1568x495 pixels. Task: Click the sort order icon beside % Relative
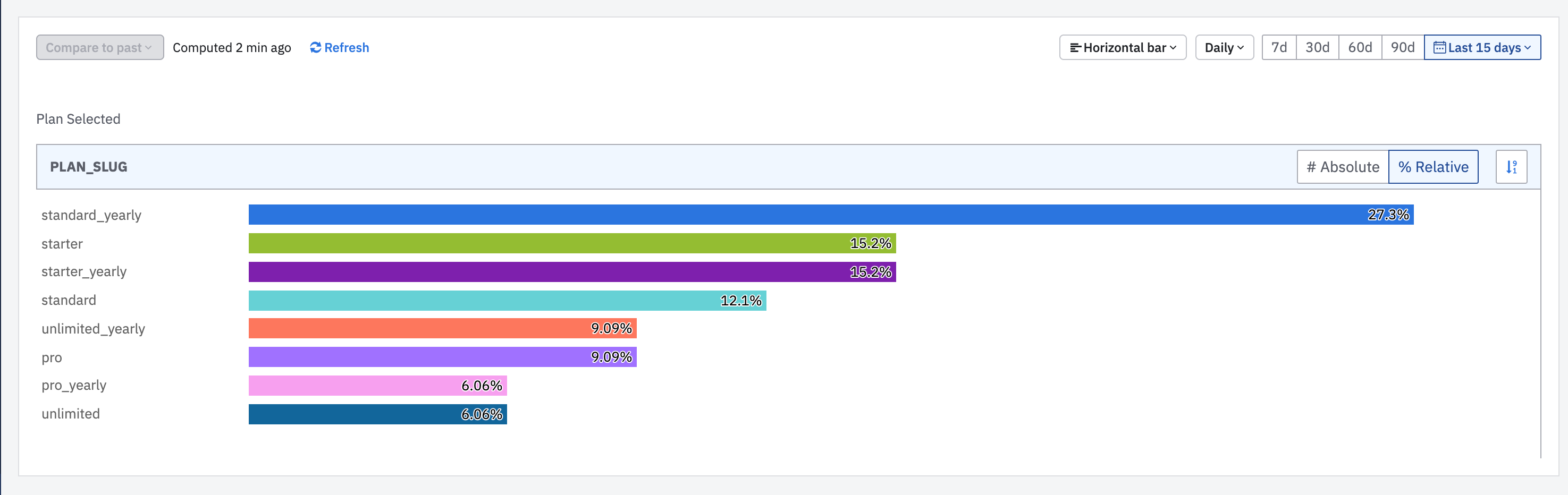coord(1511,167)
